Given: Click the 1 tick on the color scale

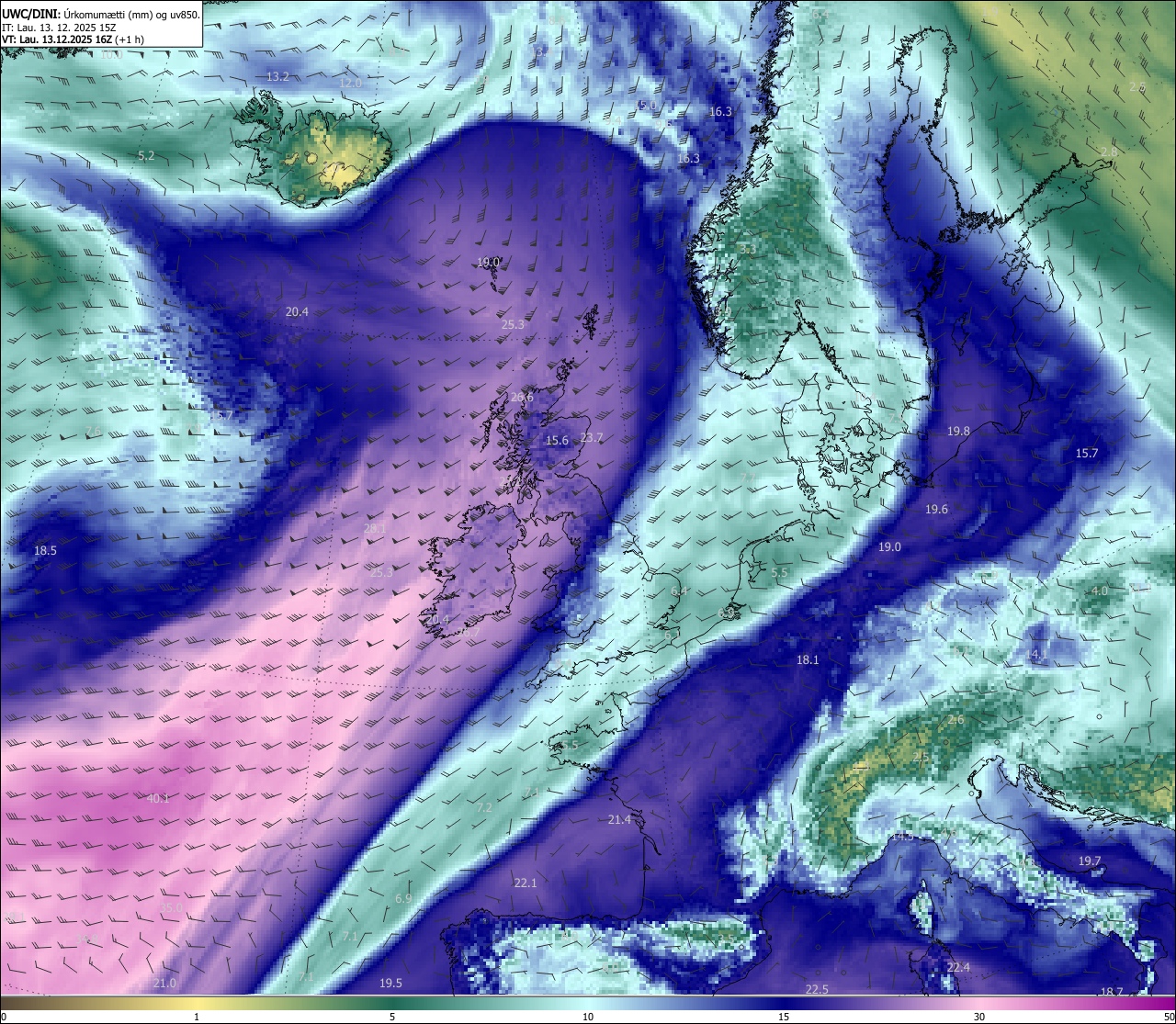Looking at the screenshot, I should [x=196, y=1017].
